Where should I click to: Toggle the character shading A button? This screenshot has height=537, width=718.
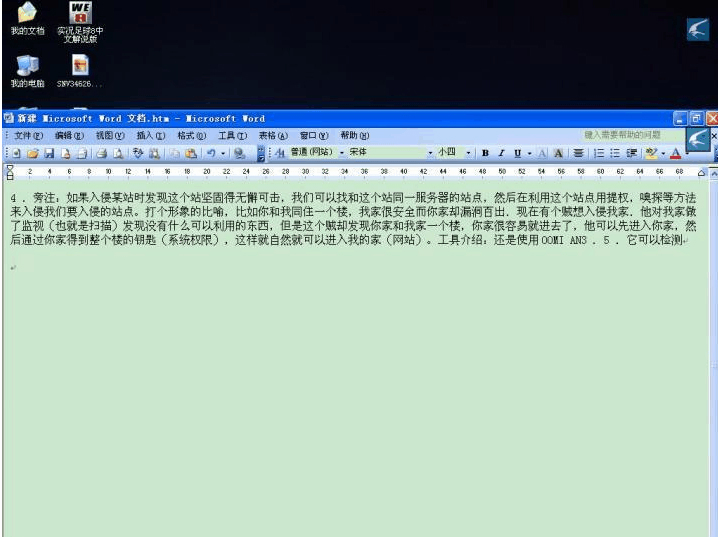[558, 153]
